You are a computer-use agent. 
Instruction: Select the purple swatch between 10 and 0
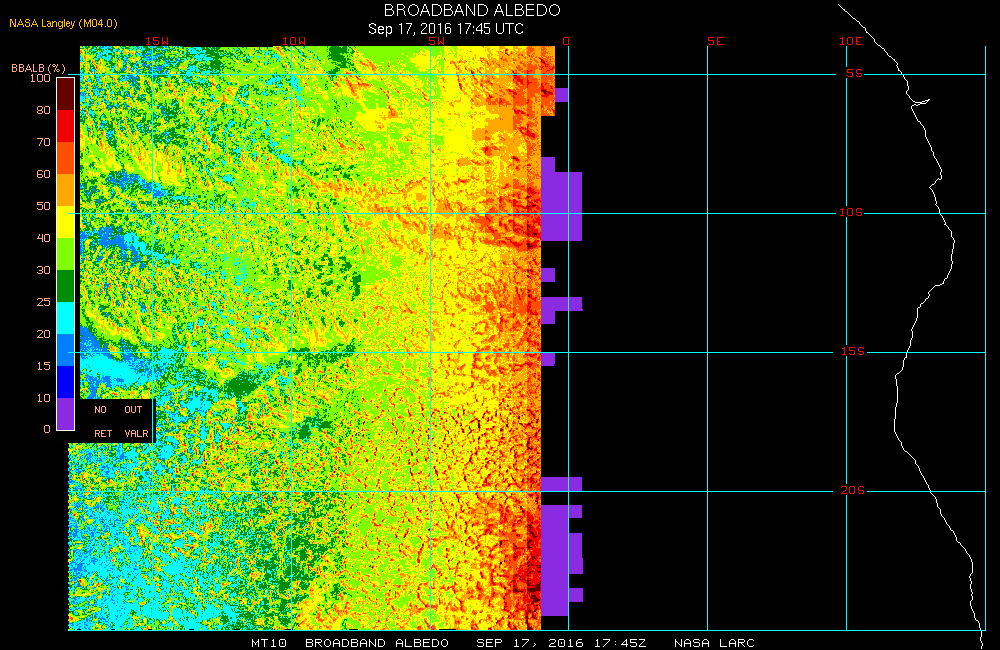point(66,413)
